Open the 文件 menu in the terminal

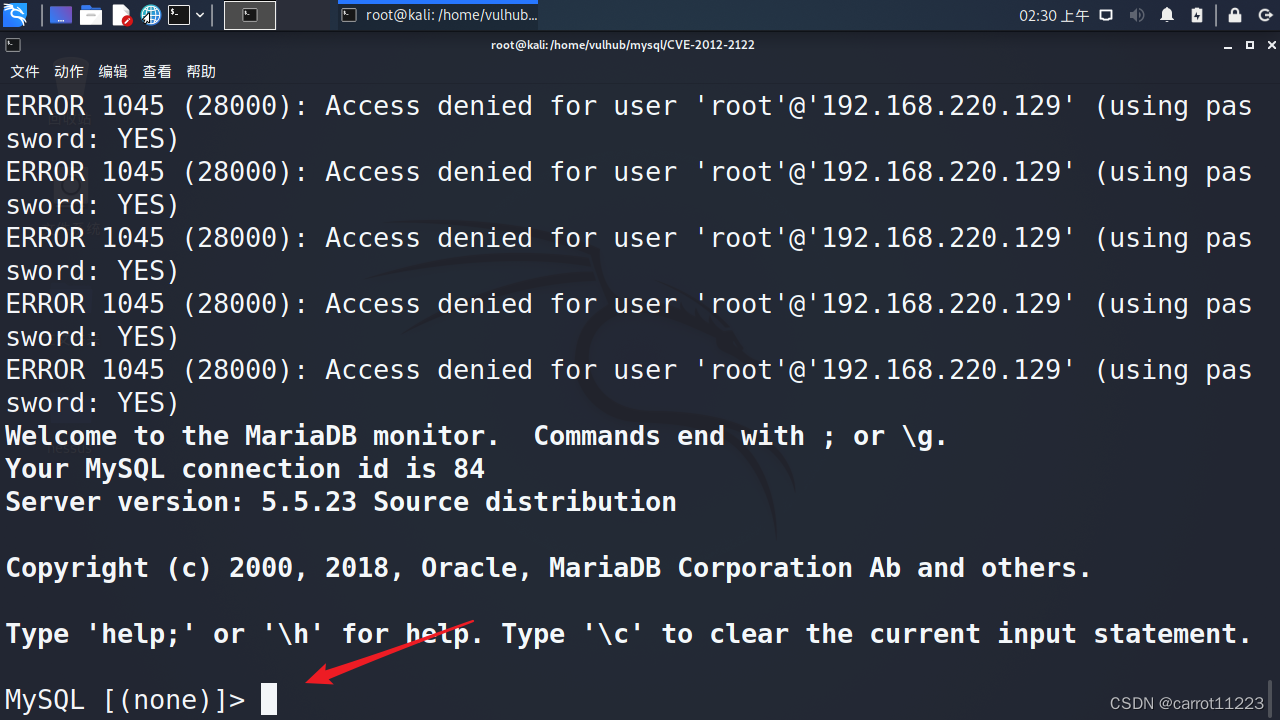coord(25,71)
